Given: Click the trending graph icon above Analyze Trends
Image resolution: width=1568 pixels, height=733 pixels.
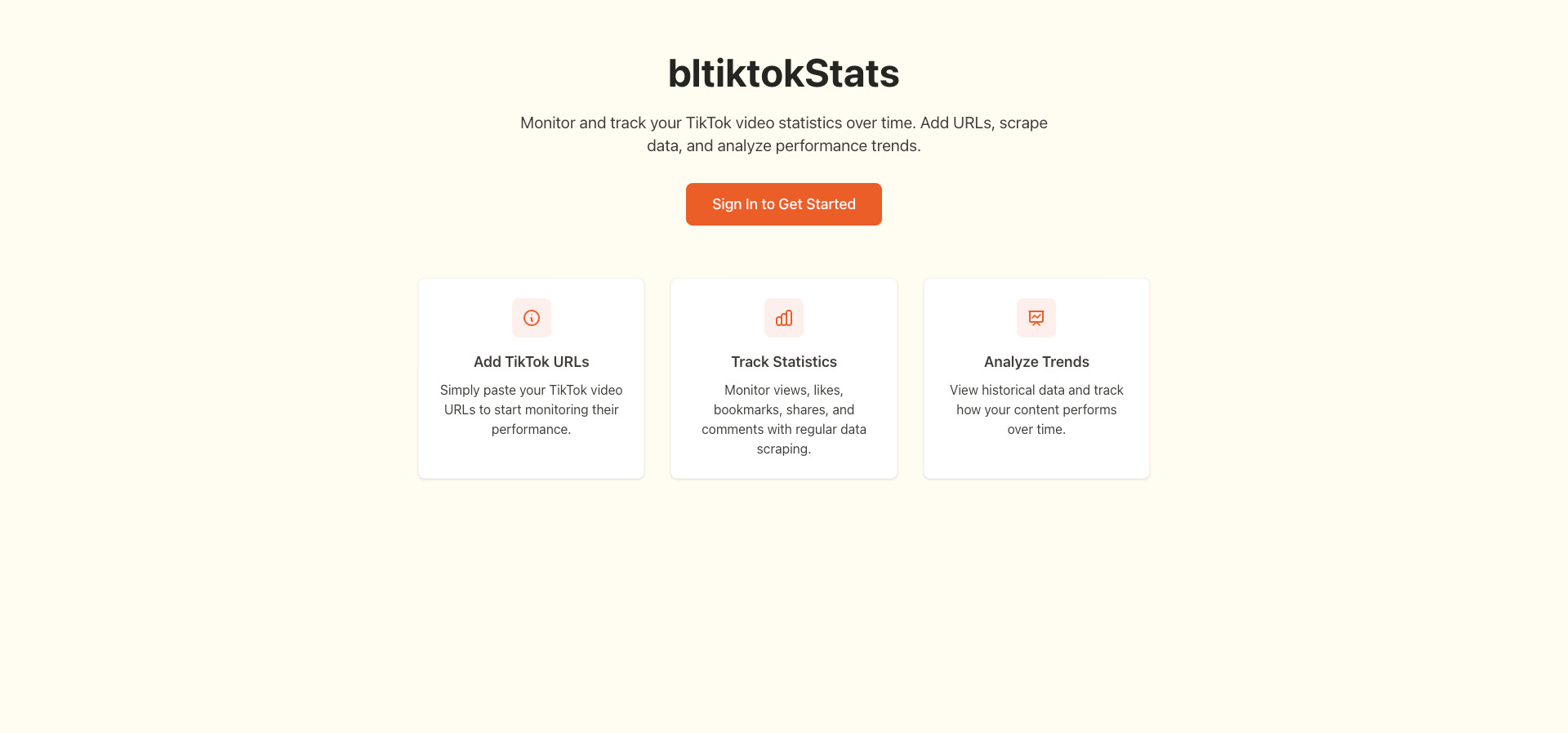Looking at the screenshot, I should [1036, 318].
